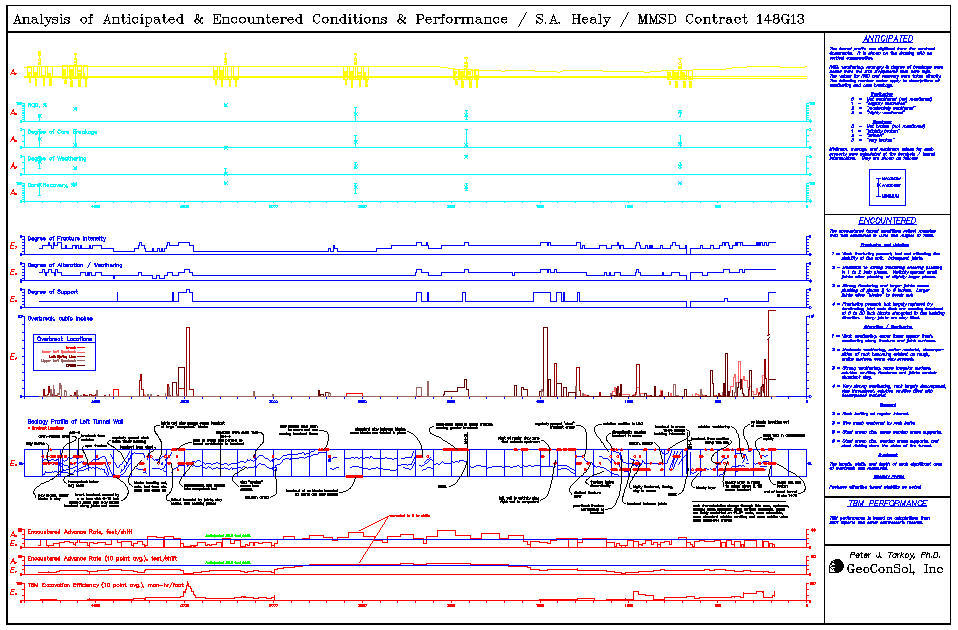
Task: Select the ENCOUNTERED heading in right panel
Action: click(x=886, y=220)
